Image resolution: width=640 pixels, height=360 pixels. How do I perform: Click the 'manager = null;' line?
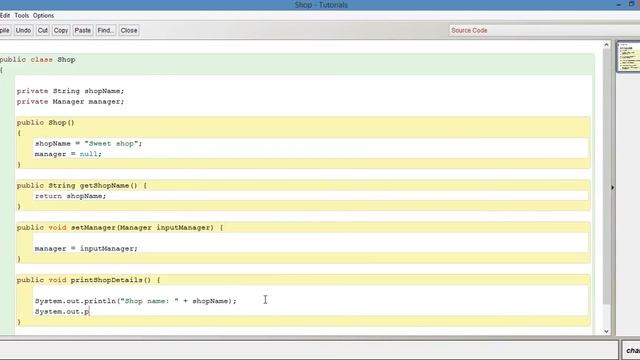[x=68, y=154]
